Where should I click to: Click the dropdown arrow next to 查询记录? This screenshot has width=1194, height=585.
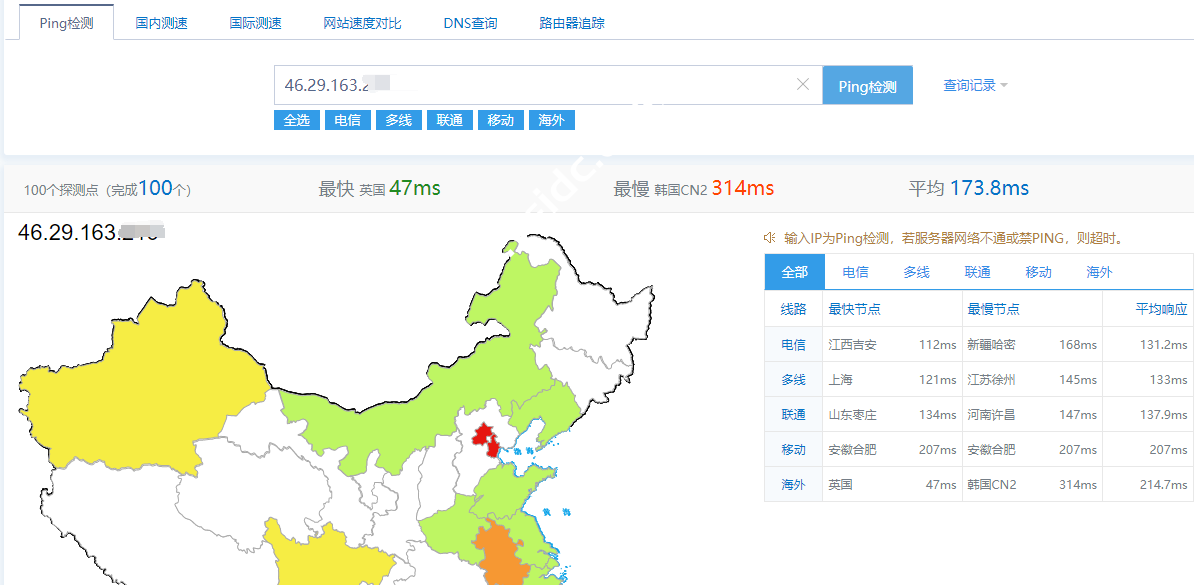click(1002, 85)
